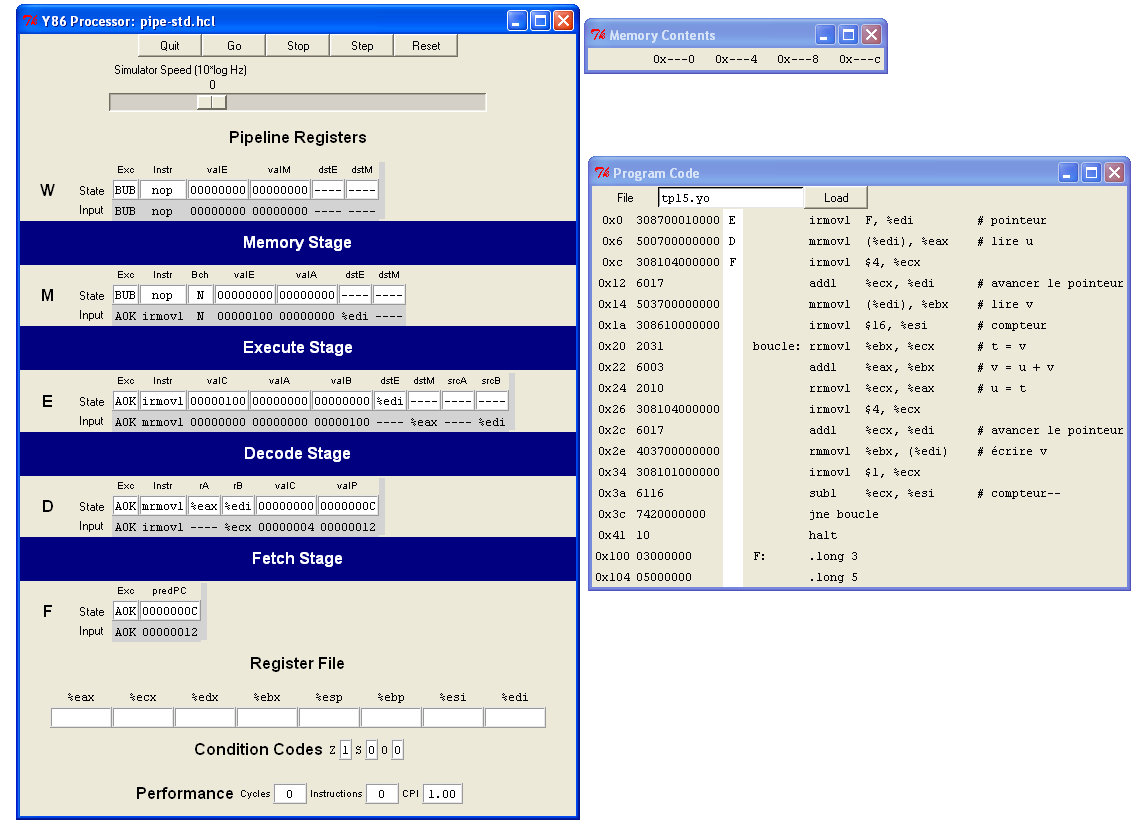The height and width of the screenshot is (838, 1142).
Task: Click the %edx register value field
Action: (x=205, y=717)
